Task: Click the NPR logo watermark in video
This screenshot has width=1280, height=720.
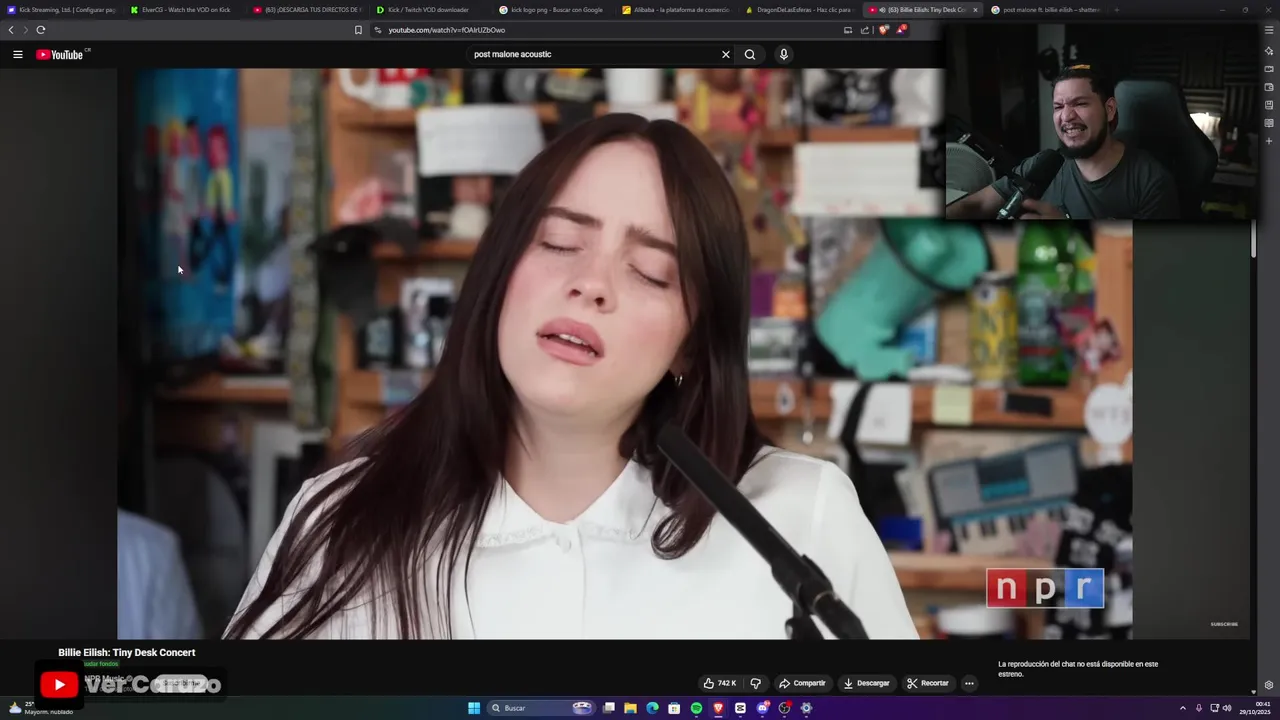Action: [1045, 588]
